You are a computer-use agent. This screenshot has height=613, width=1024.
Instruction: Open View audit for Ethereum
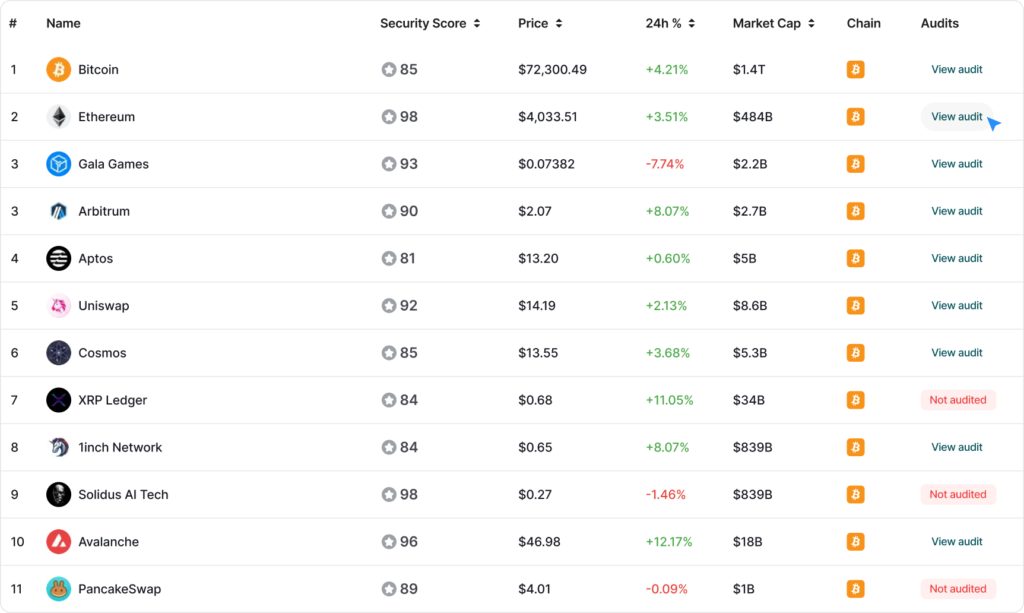pyautogui.click(x=957, y=117)
